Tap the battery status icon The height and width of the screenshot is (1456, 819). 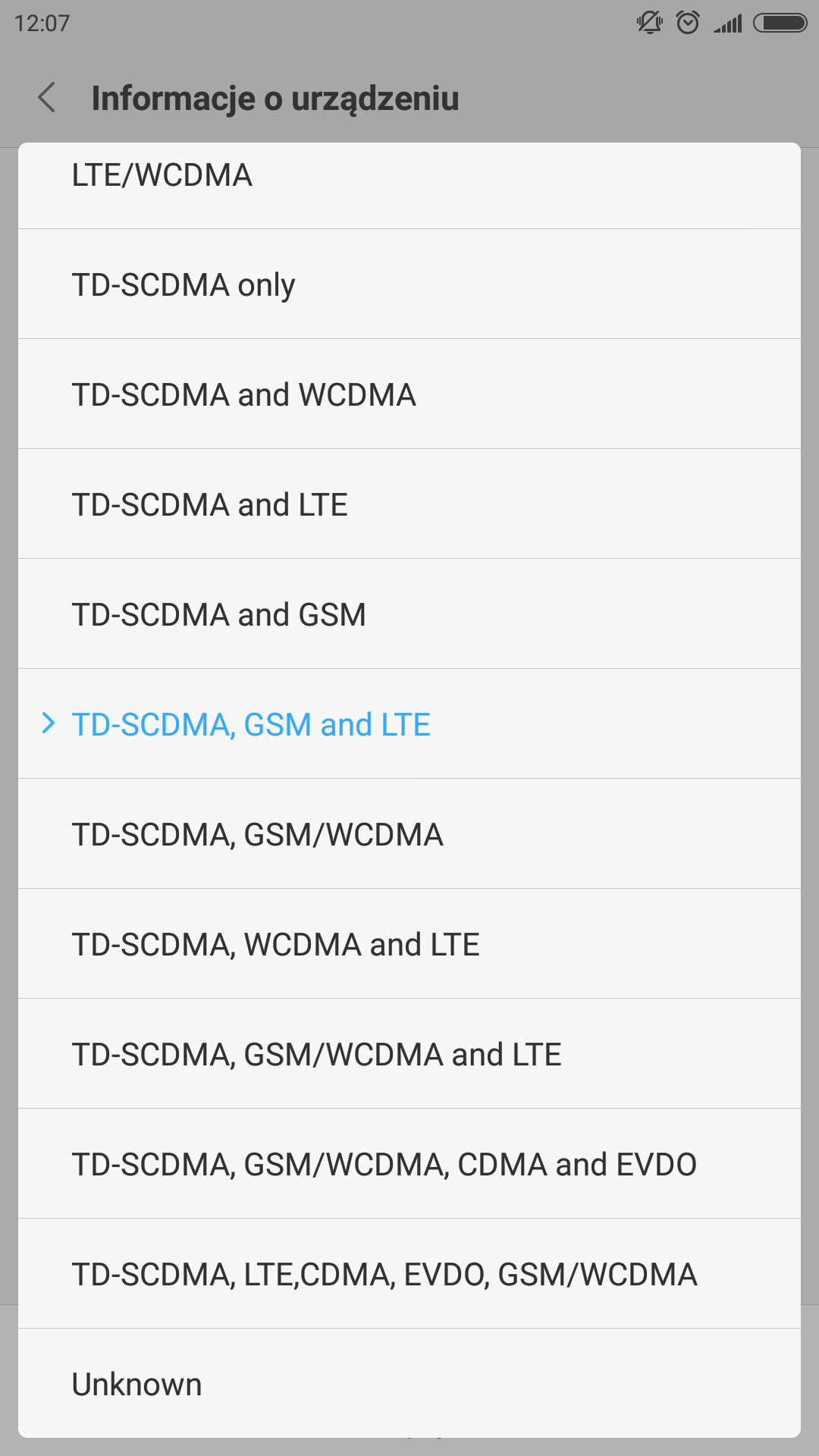coord(780,23)
